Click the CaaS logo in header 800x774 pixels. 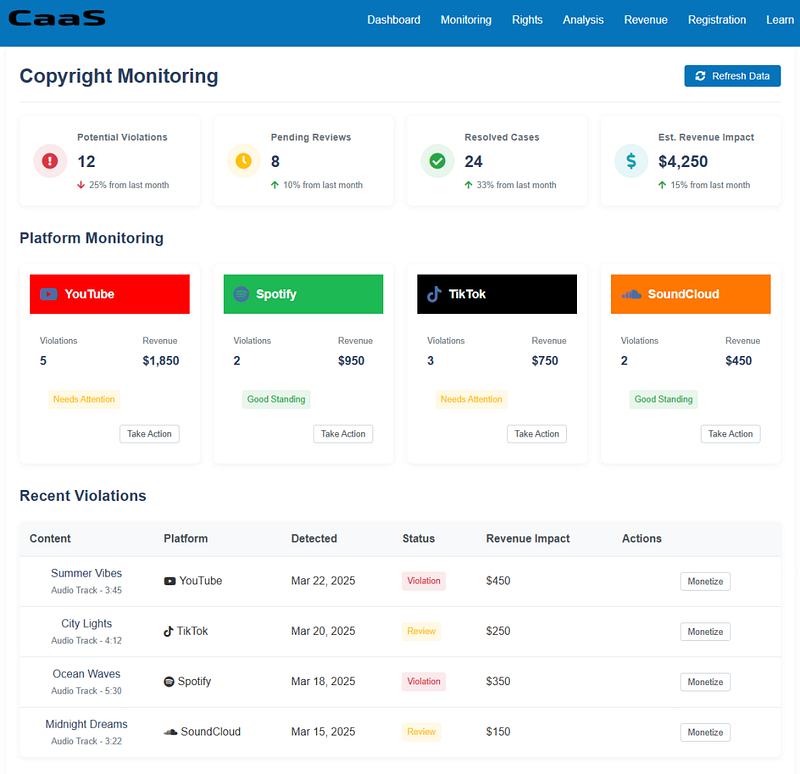coord(57,18)
